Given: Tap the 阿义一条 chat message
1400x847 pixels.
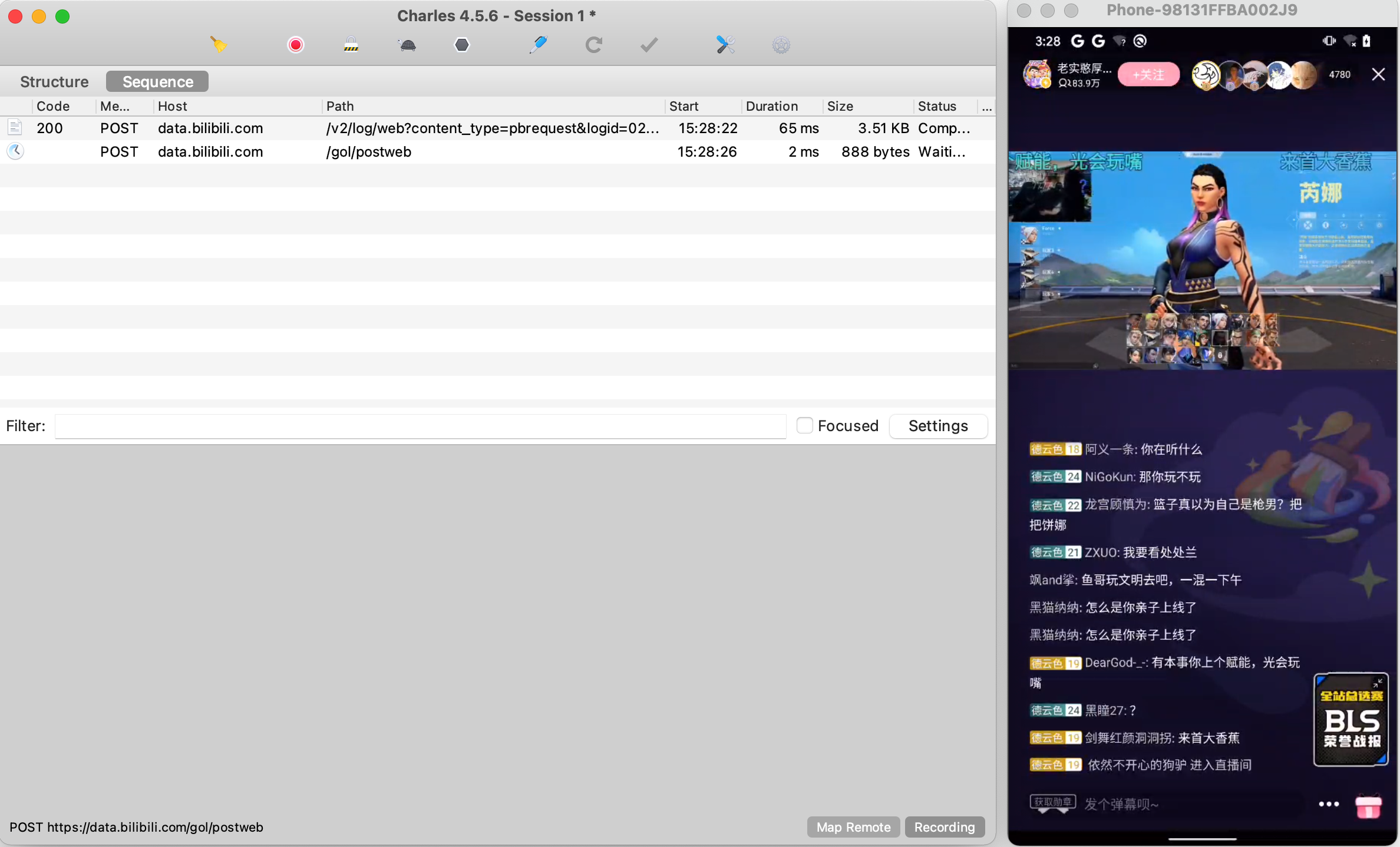Looking at the screenshot, I should tap(1115, 449).
